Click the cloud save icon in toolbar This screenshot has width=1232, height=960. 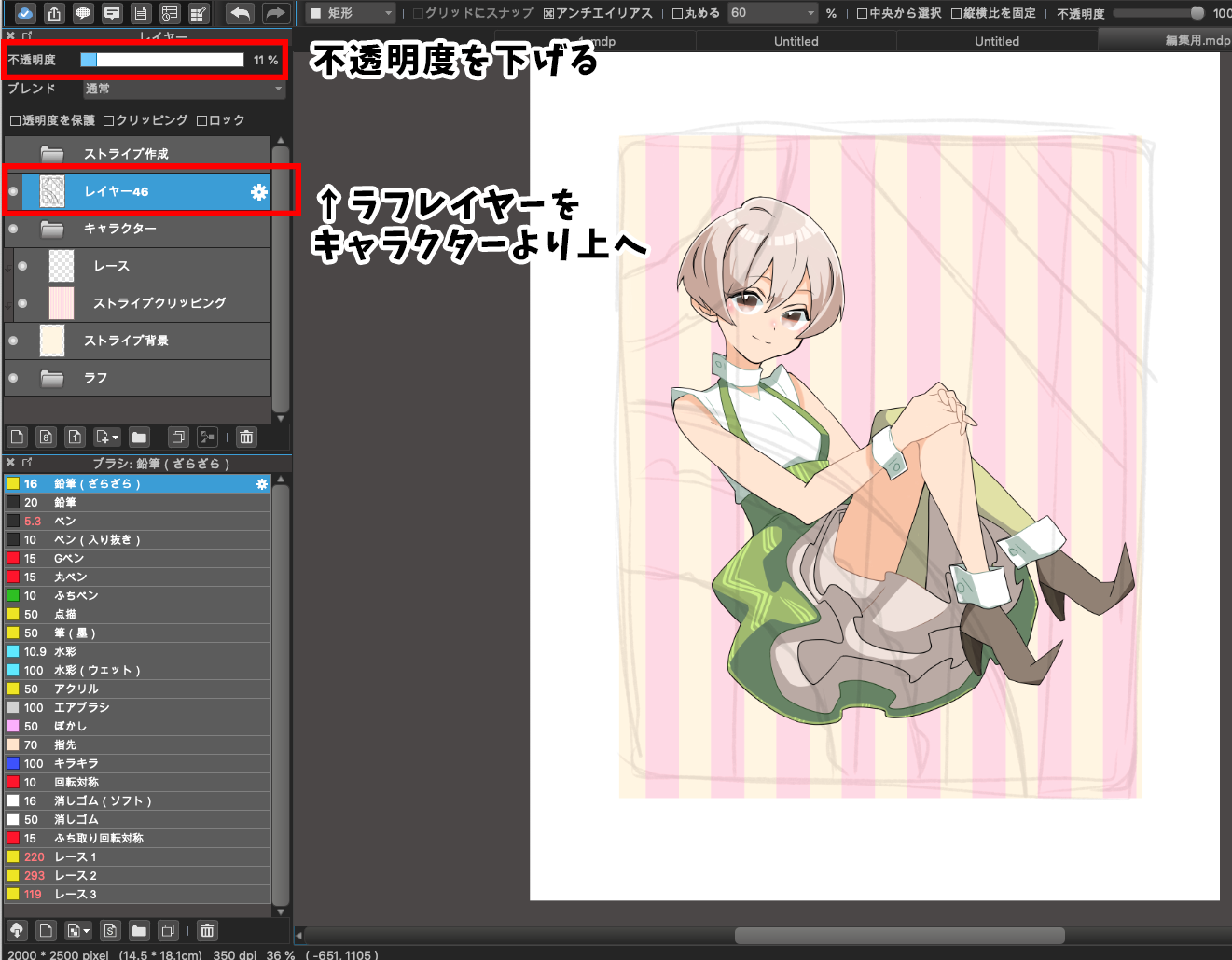pos(25,13)
